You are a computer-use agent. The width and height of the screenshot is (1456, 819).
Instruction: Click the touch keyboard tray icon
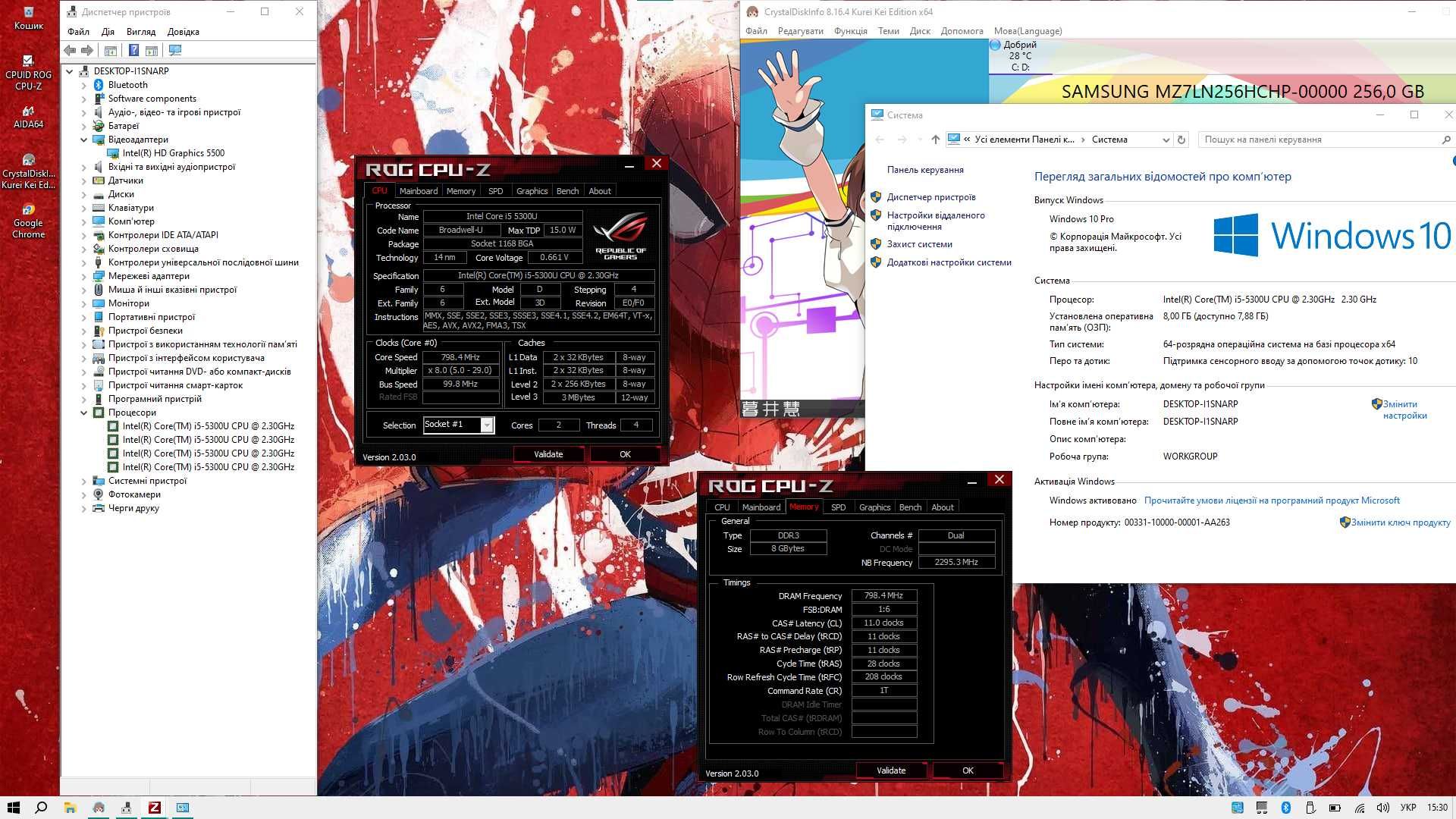tap(1261, 808)
